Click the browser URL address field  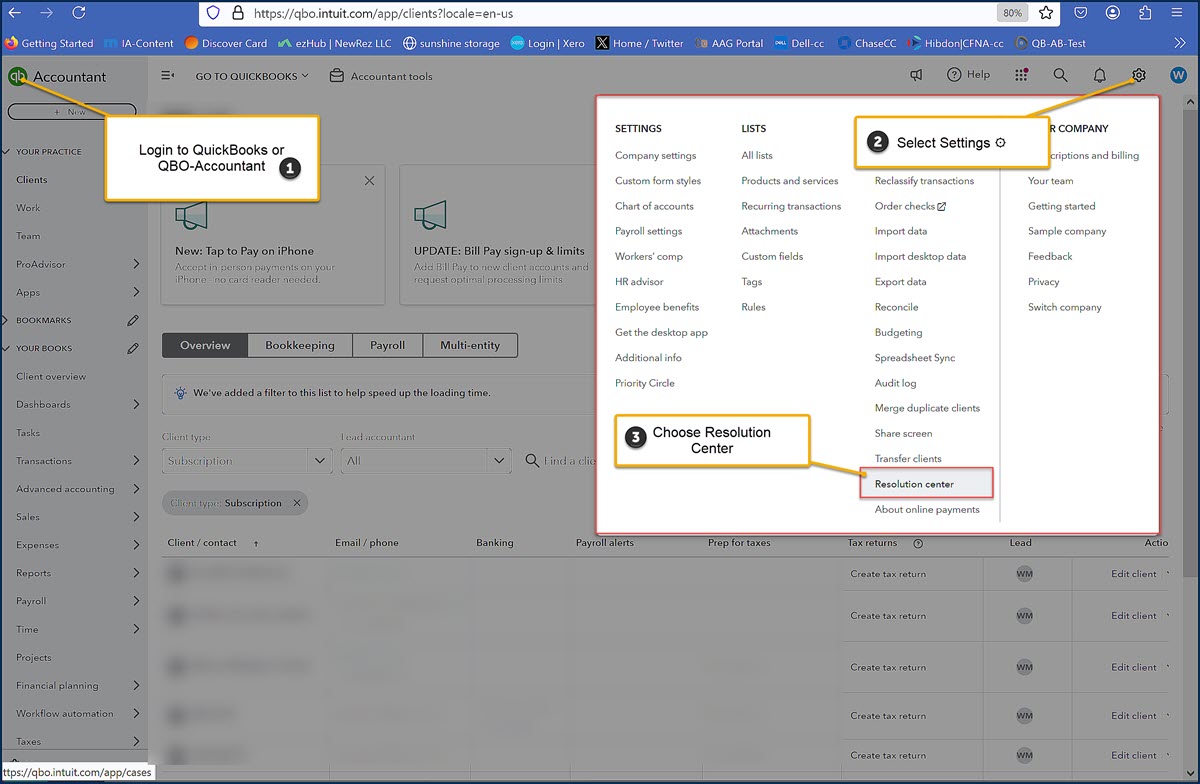[x=620, y=13]
